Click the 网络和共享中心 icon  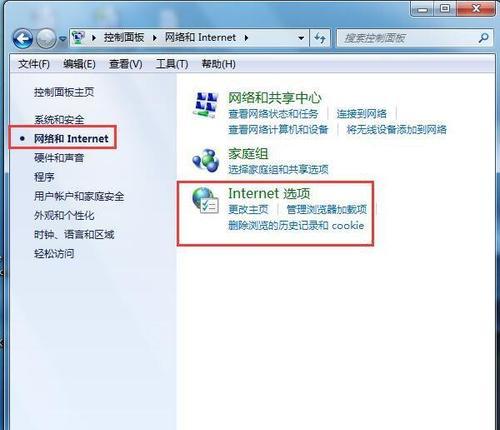(x=206, y=105)
